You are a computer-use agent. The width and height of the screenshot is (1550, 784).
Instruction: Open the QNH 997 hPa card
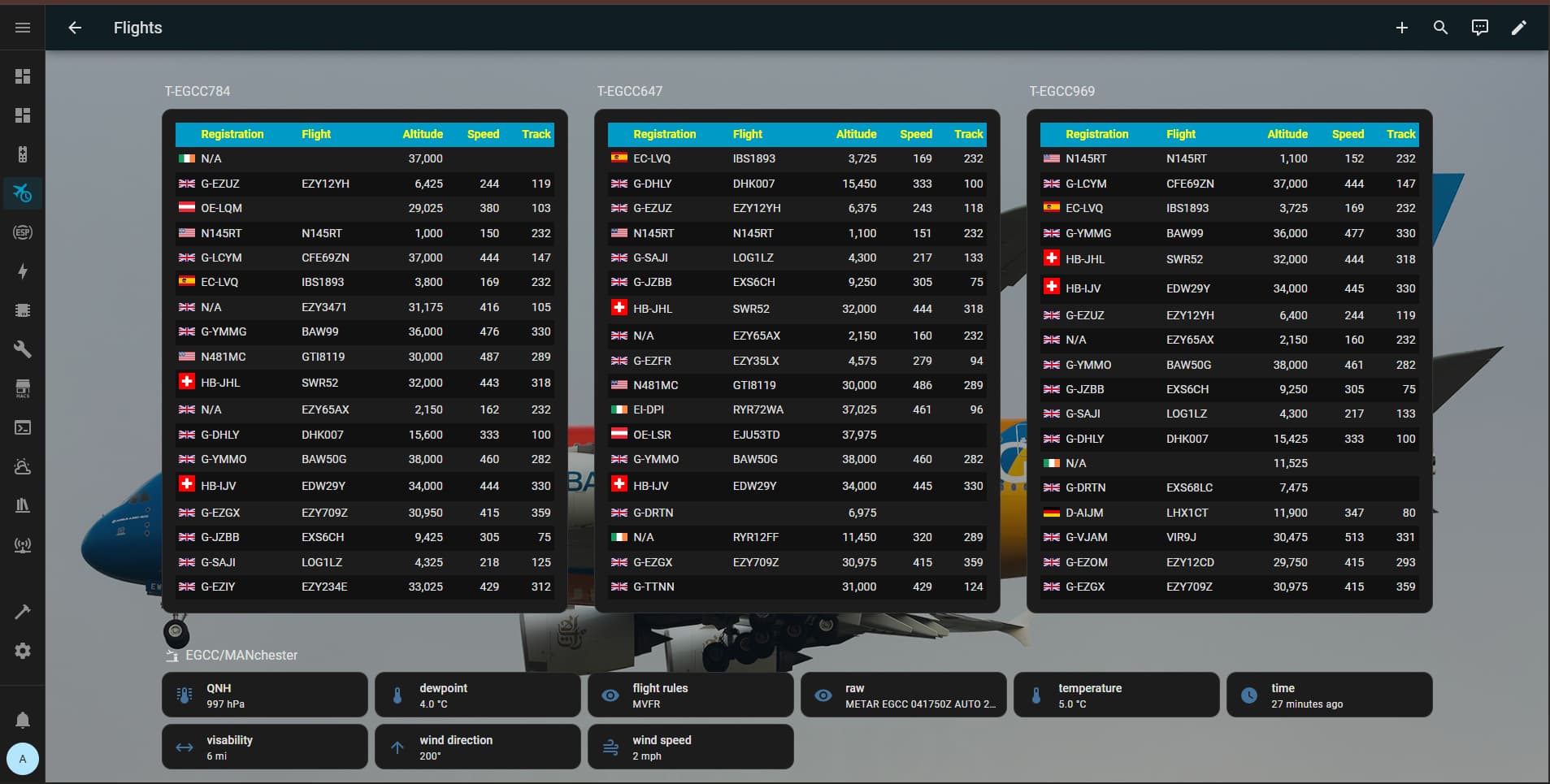click(x=265, y=695)
